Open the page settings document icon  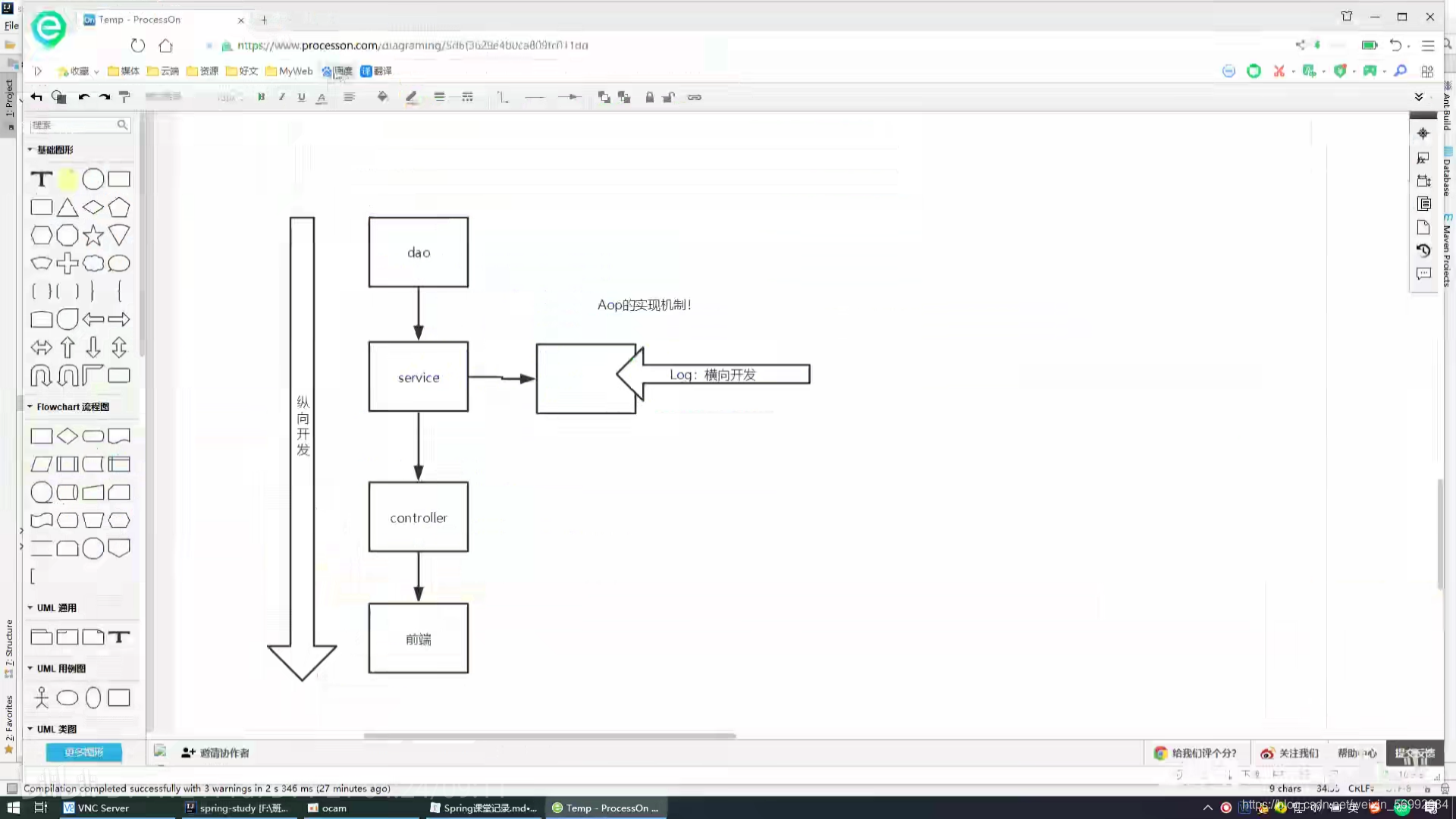click(x=1423, y=227)
